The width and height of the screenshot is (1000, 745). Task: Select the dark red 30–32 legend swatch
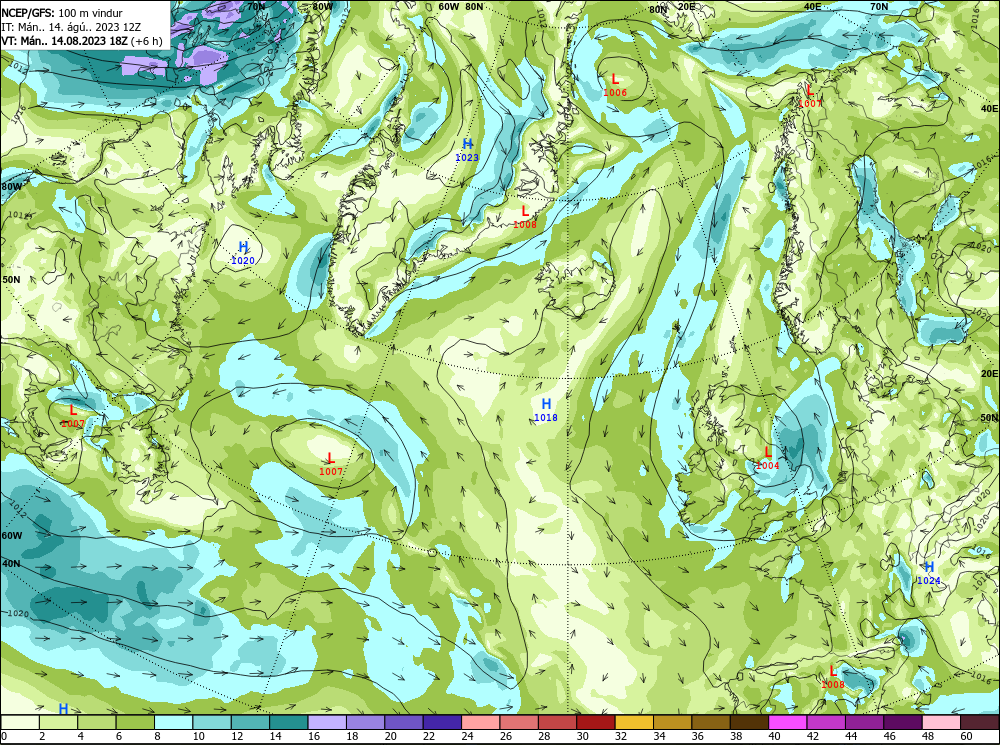tap(596, 722)
